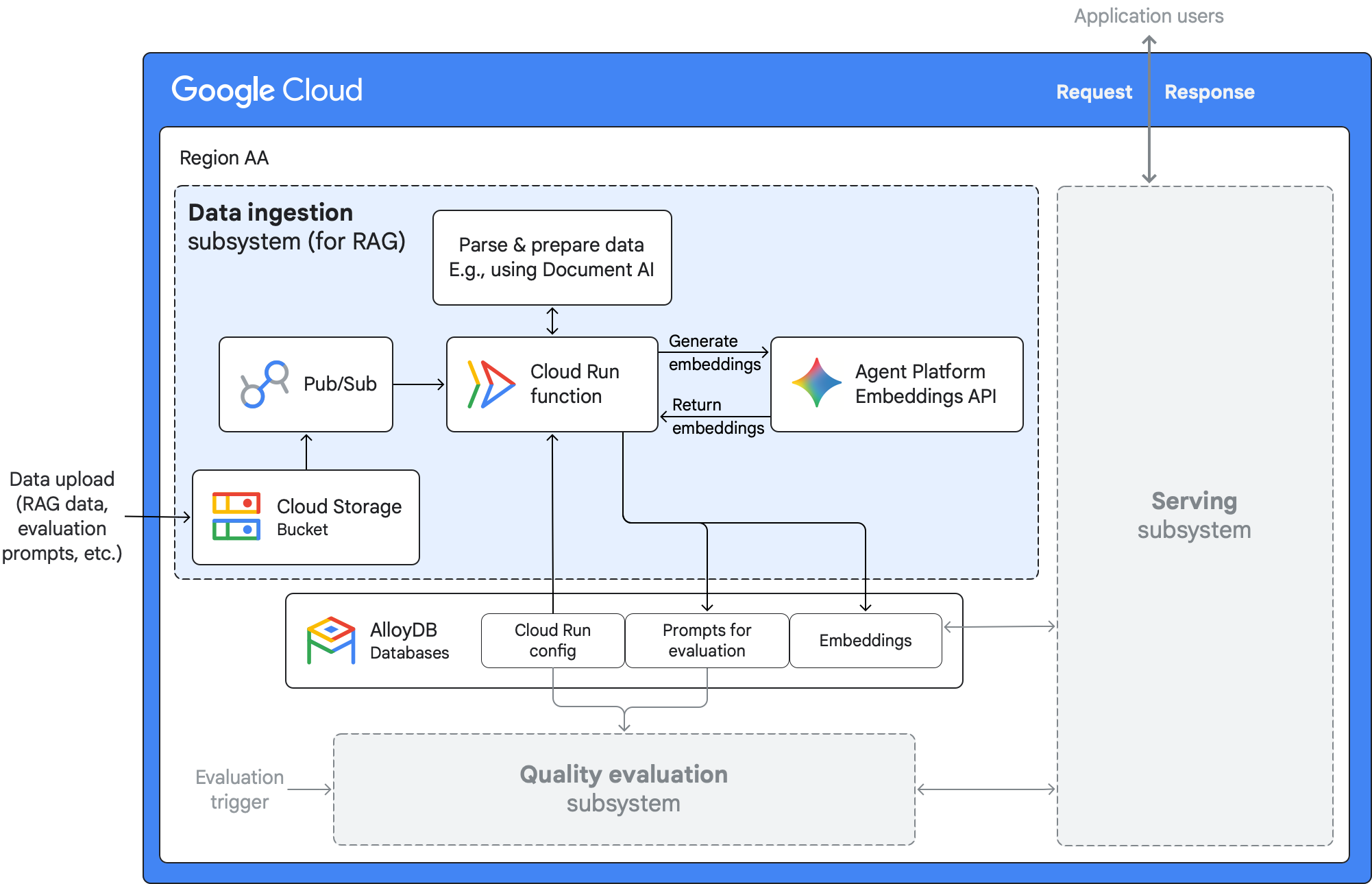Click the Cloud Run function icon
1372x884 pixels.
click(x=491, y=384)
